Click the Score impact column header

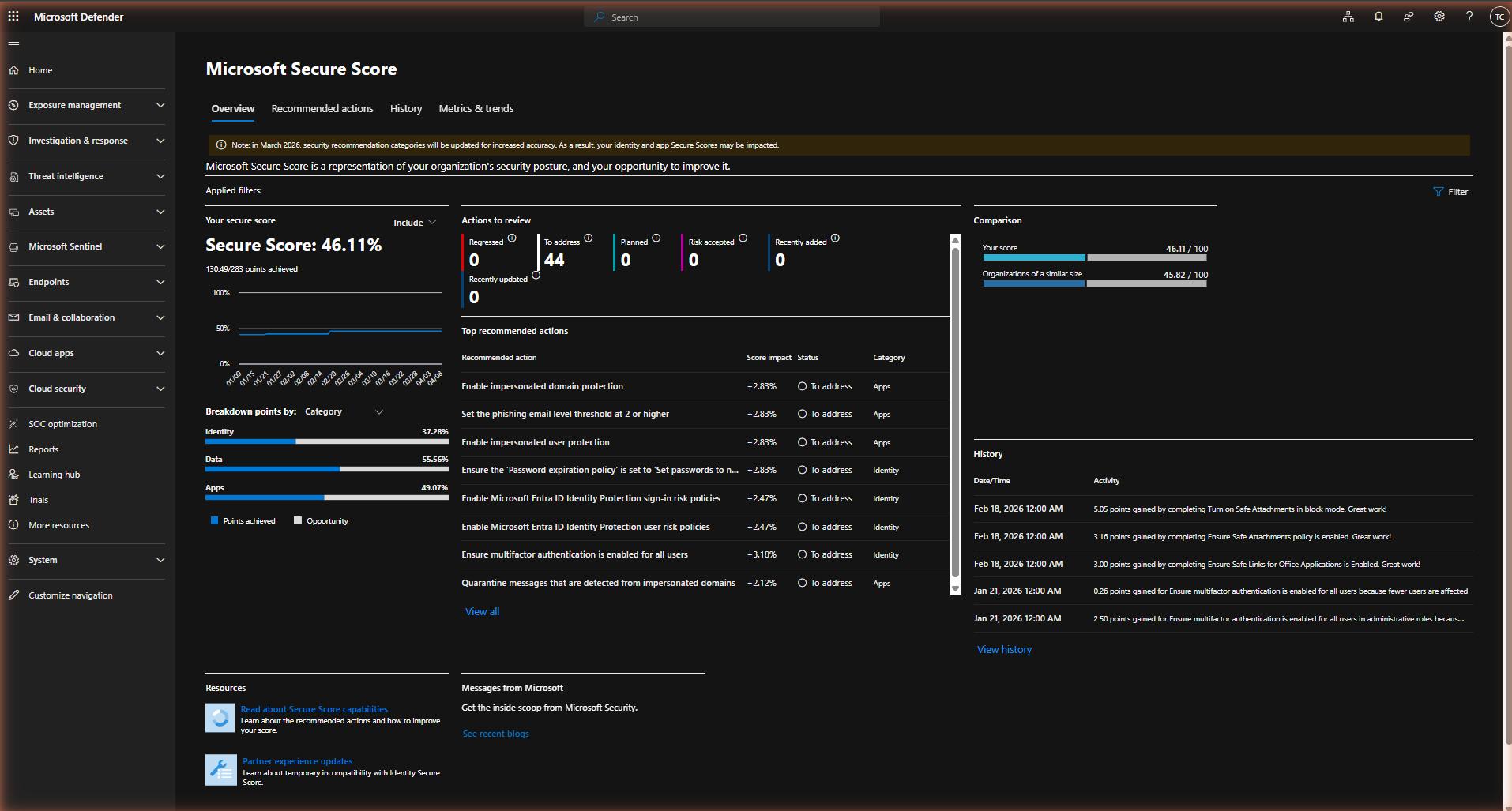coord(769,358)
